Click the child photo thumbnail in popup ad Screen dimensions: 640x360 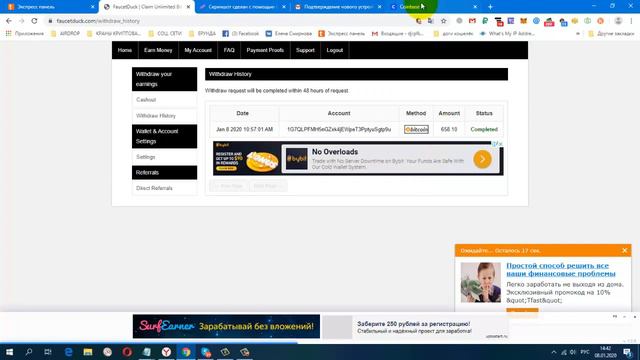tap(480, 282)
